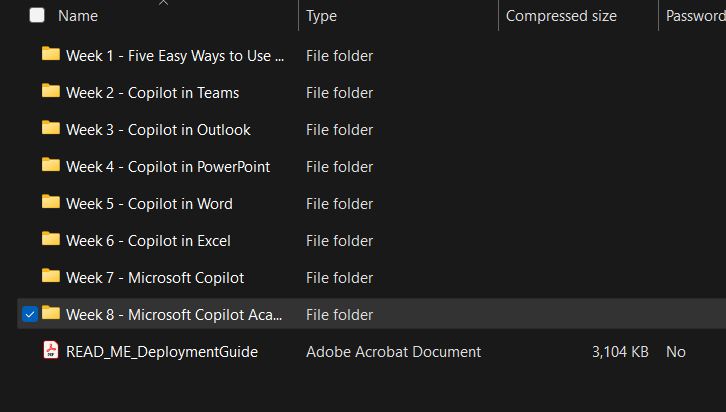
Task: Click File folder type for Week 2
Action: (x=339, y=93)
